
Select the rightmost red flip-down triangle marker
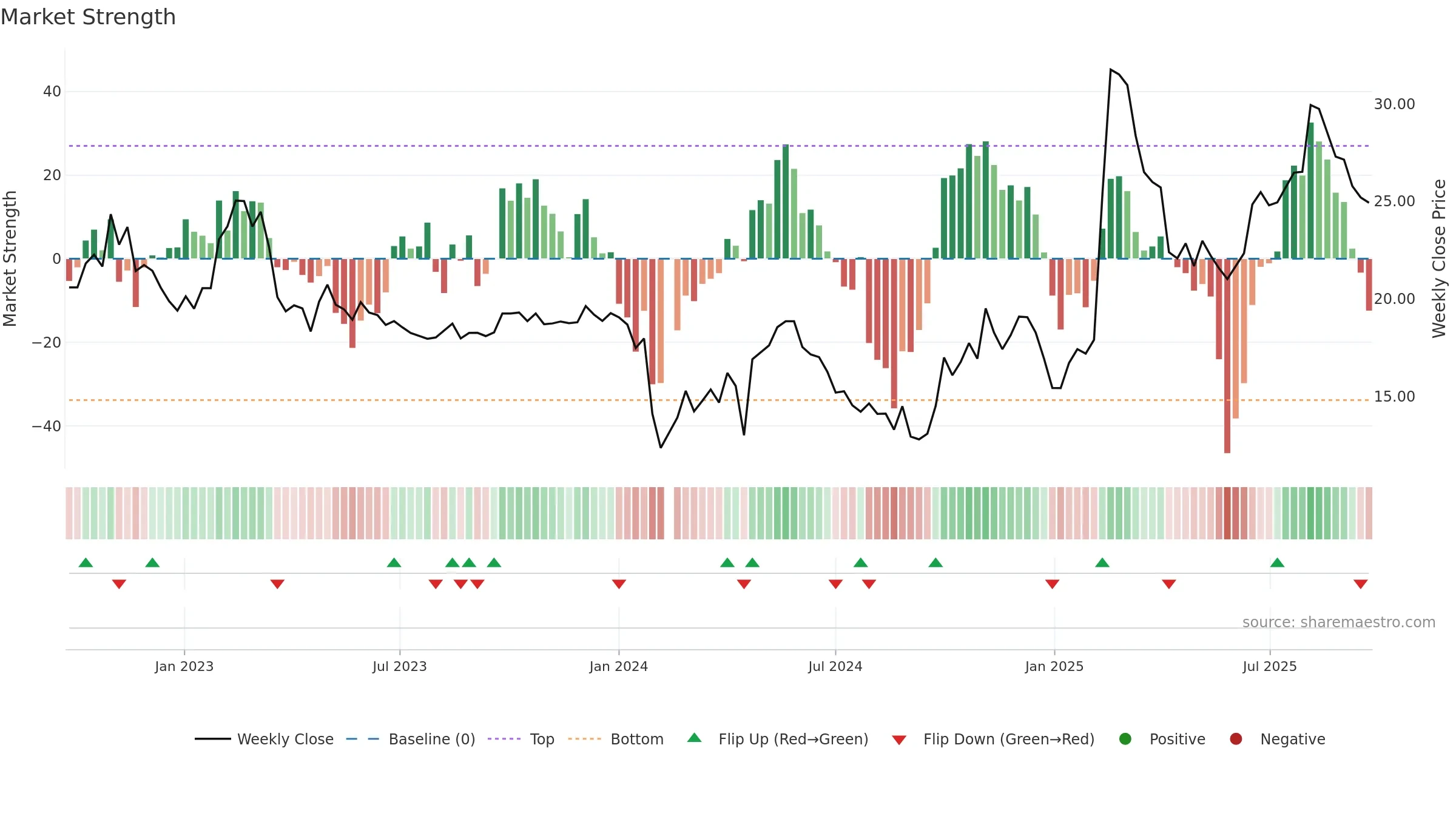pos(1360,584)
